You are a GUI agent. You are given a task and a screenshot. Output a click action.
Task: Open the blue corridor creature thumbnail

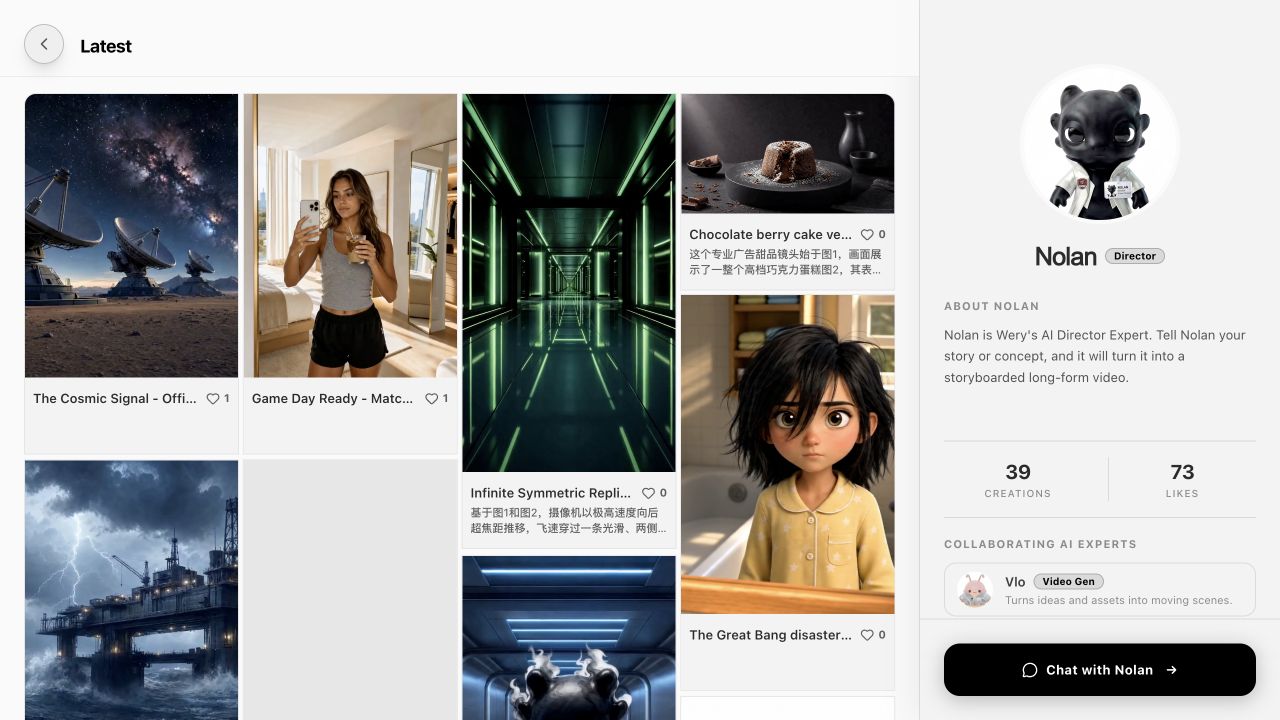(569, 638)
